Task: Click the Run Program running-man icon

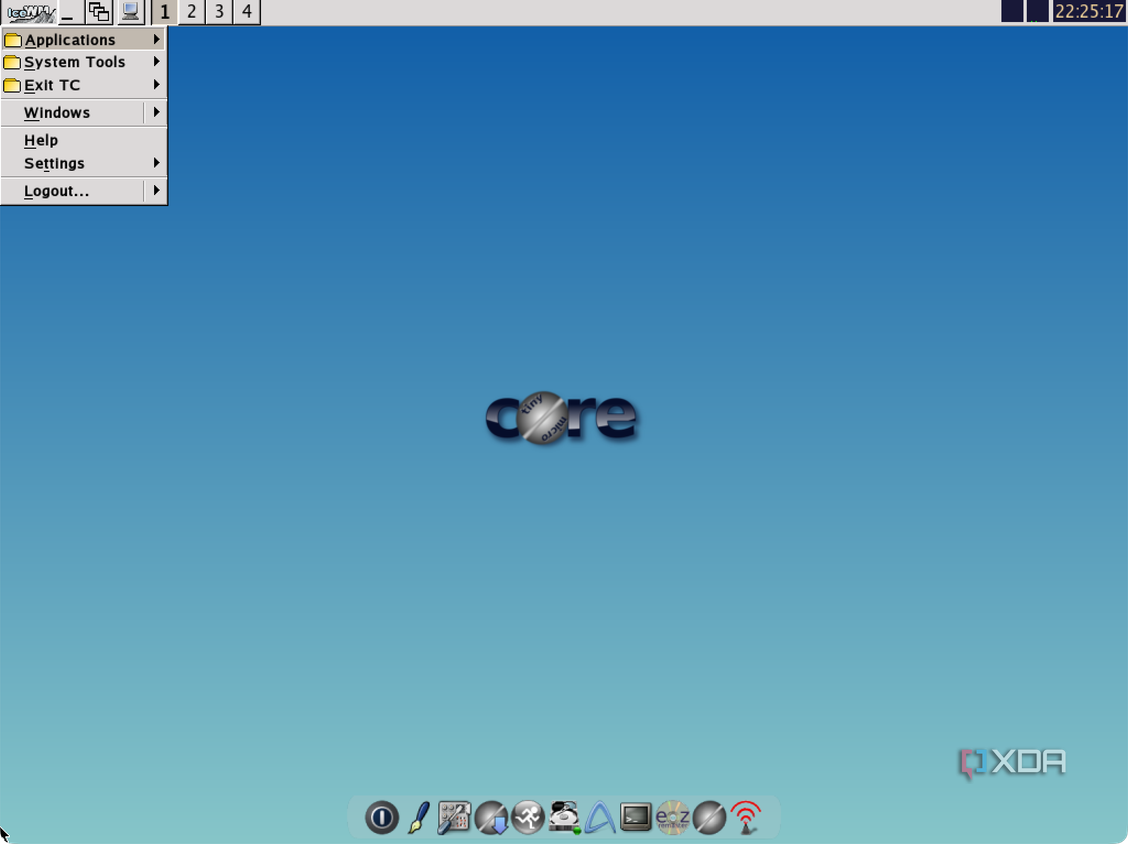Action: point(528,817)
